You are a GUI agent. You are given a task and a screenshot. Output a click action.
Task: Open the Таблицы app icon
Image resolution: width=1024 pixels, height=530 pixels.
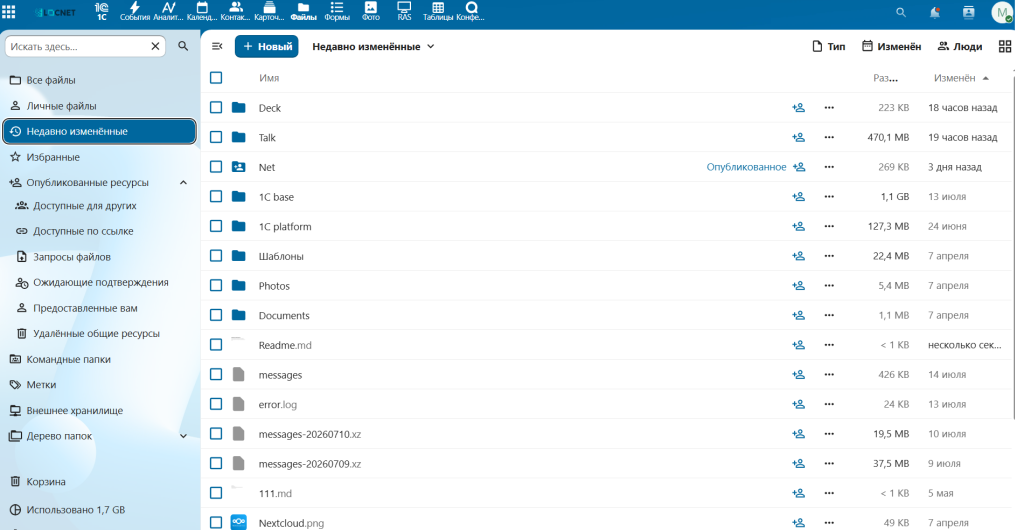(x=438, y=11)
